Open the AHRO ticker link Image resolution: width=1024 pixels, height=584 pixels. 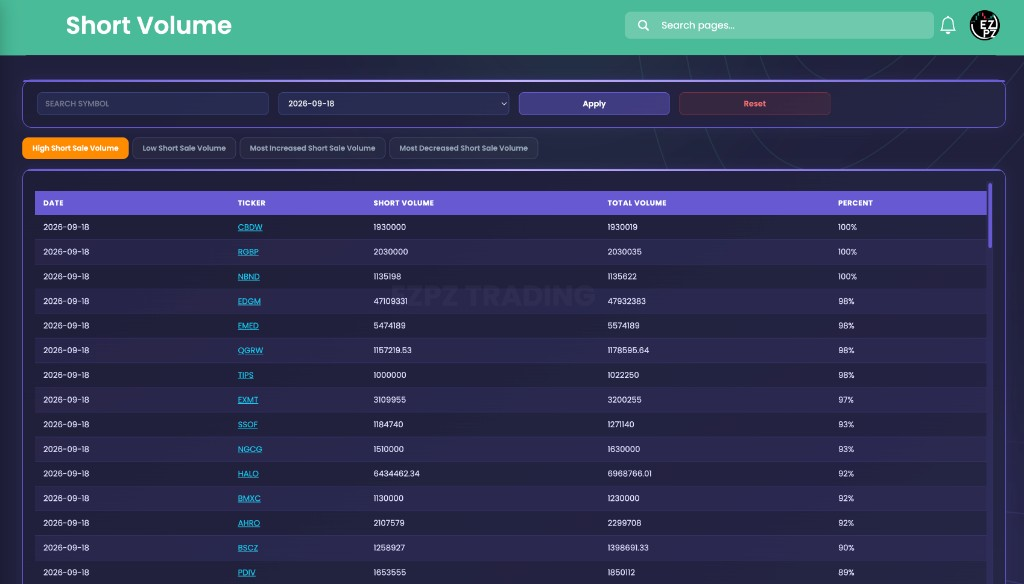tap(249, 523)
